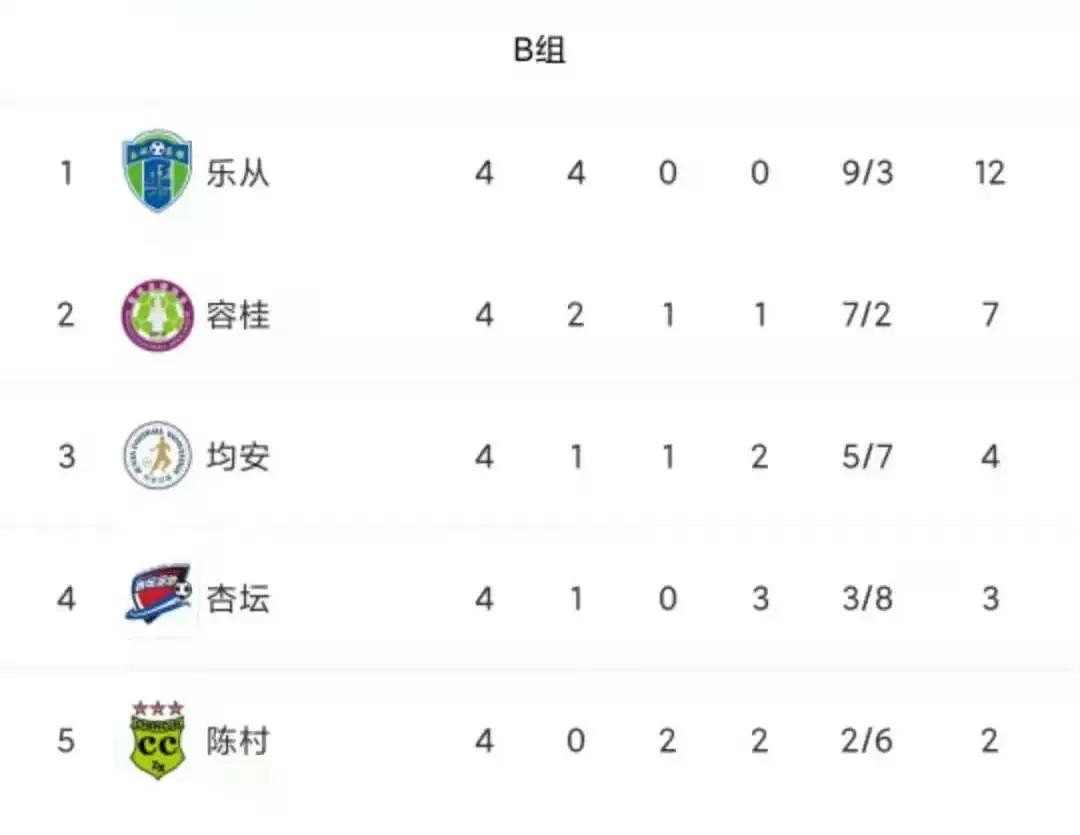Click 乐从's 12 points total
Screen dimensions: 1080x835
click(x=989, y=173)
